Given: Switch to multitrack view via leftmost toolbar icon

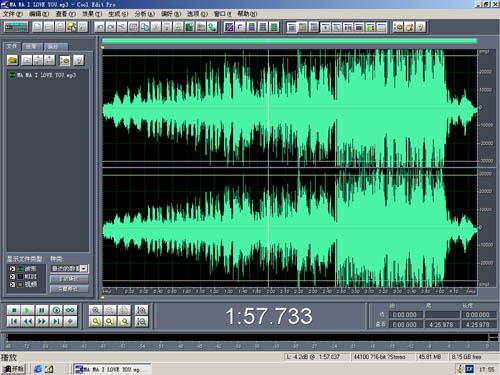Looking at the screenshot, I should click(x=16, y=27).
